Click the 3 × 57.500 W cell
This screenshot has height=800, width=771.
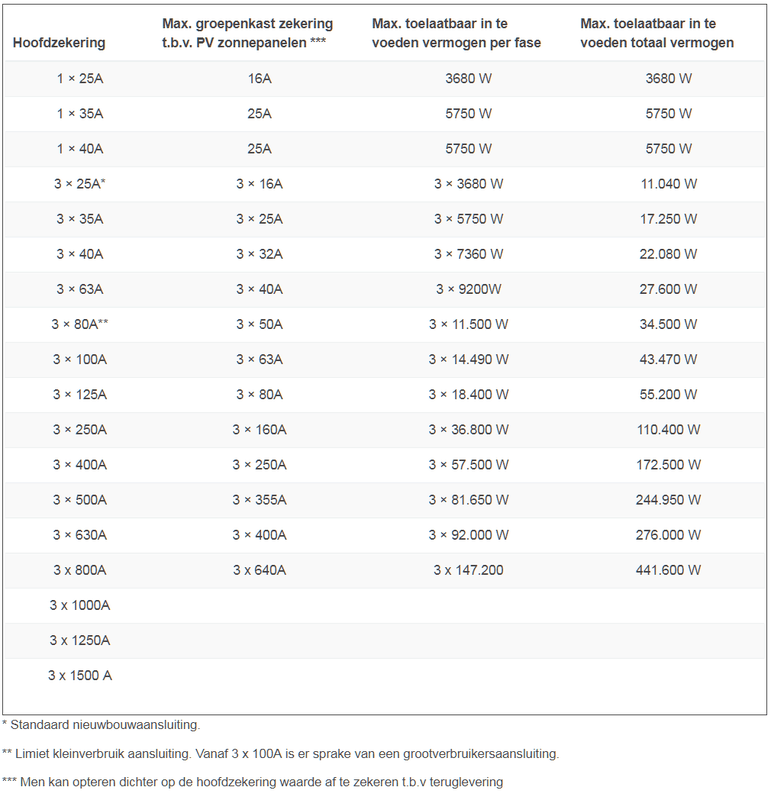(467, 464)
